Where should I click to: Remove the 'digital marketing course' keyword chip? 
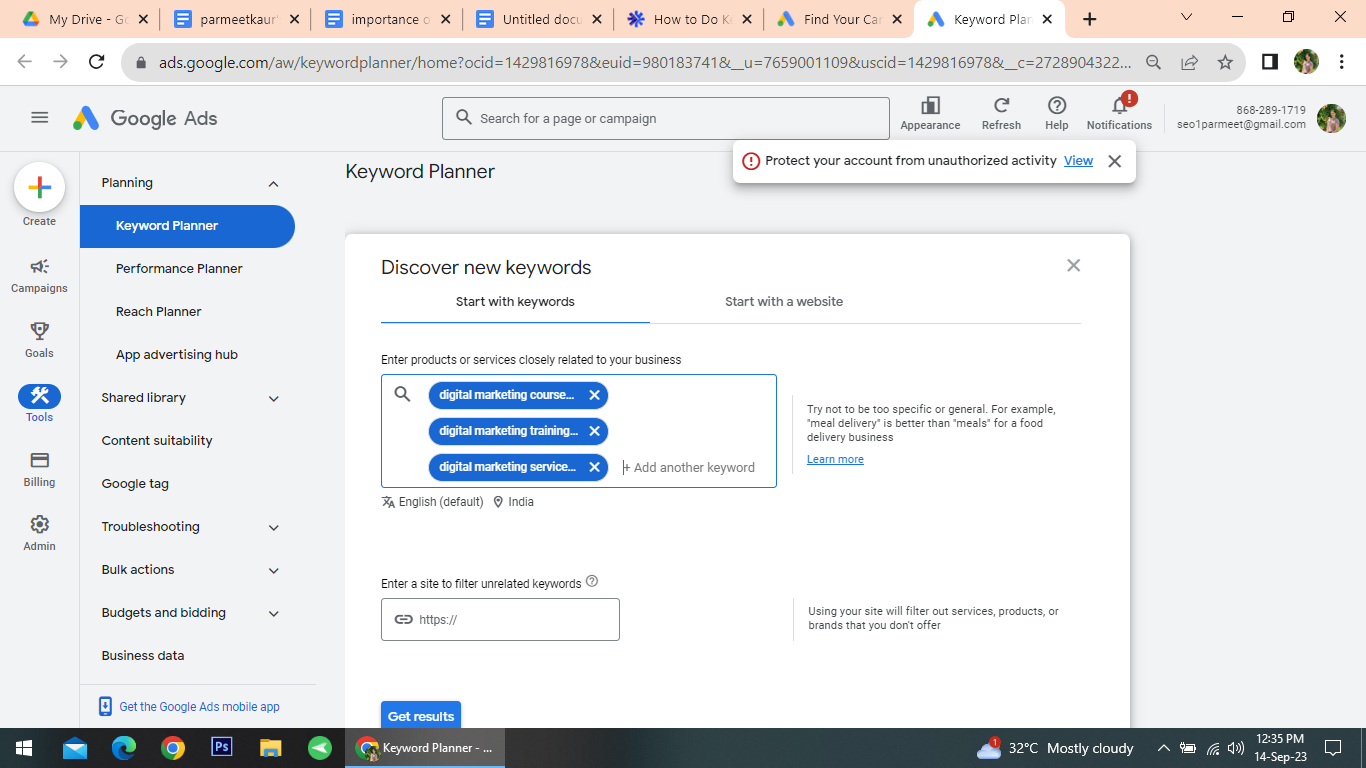(x=594, y=395)
